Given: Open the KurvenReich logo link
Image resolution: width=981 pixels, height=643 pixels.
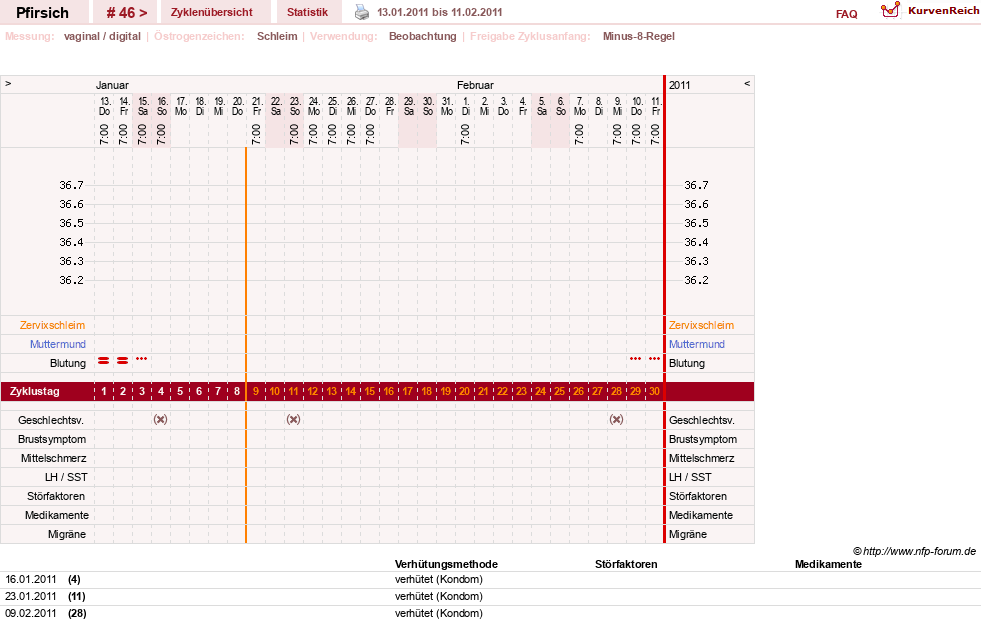Looking at the screenshot, I should [930, 11].
